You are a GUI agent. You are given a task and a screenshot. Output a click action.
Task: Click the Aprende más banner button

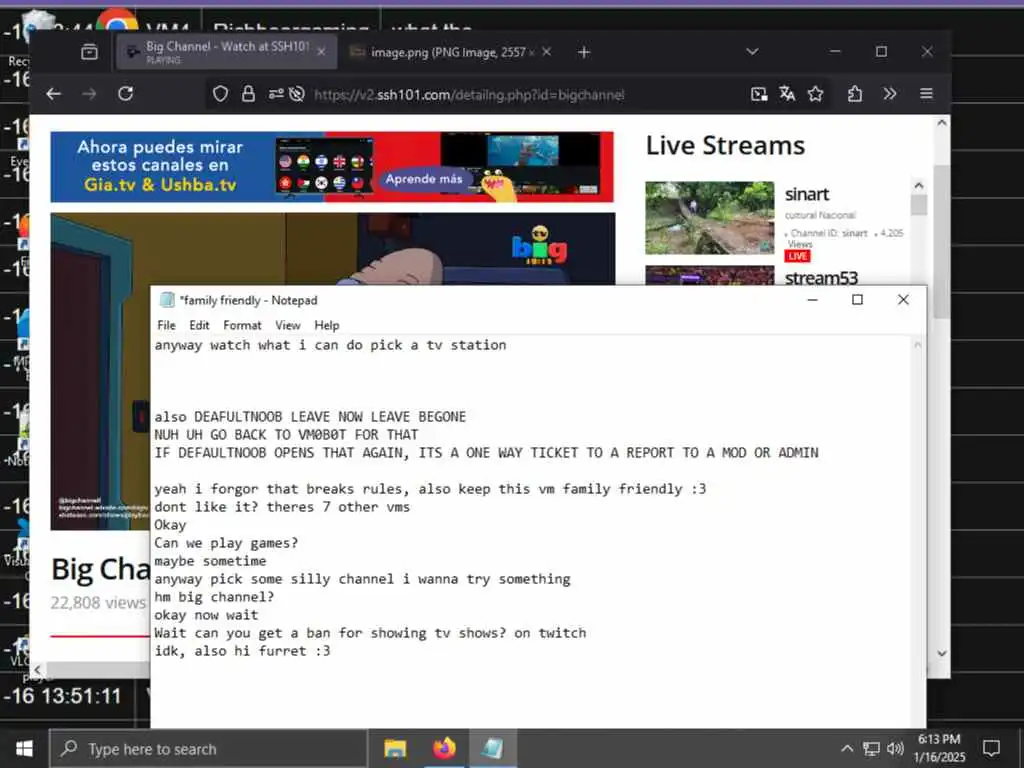point(424,179)
